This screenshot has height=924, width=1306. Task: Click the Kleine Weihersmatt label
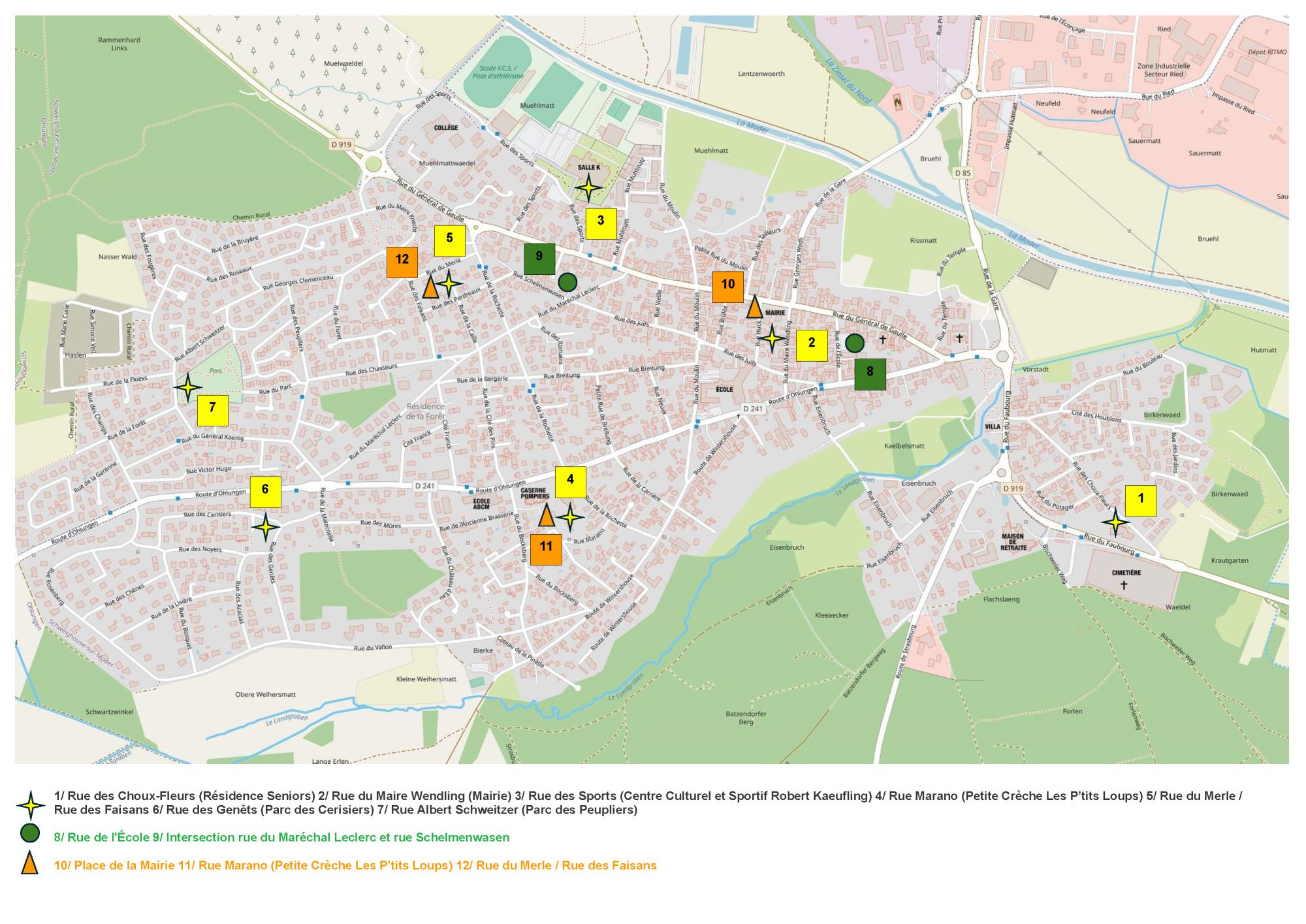tap(426, 679)
